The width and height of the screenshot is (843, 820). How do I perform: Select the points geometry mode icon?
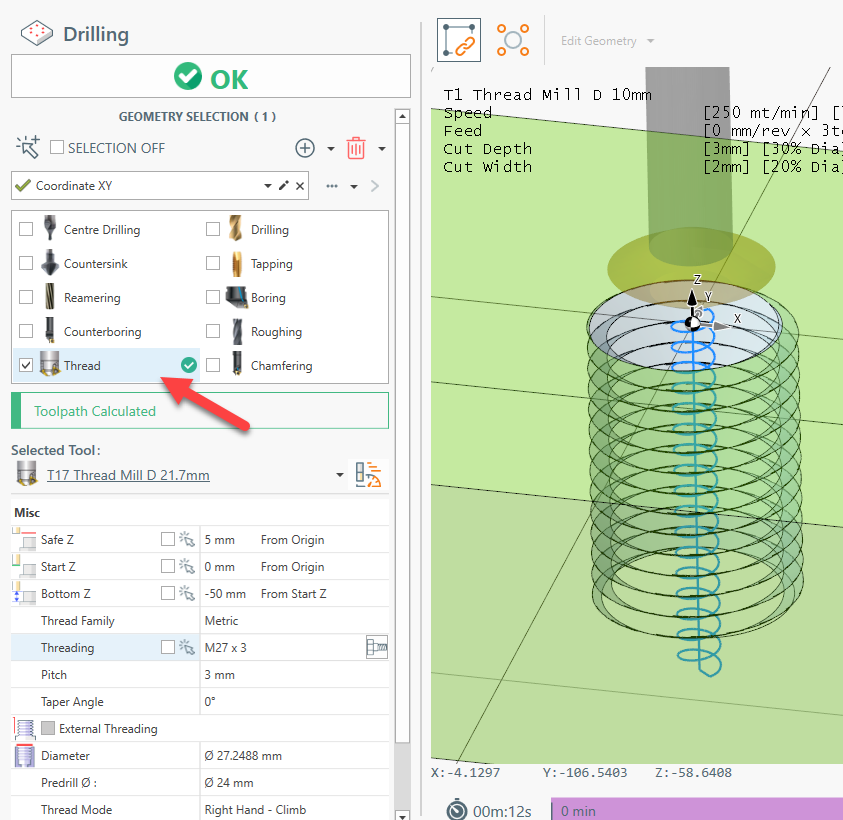[x=513, y=40]
